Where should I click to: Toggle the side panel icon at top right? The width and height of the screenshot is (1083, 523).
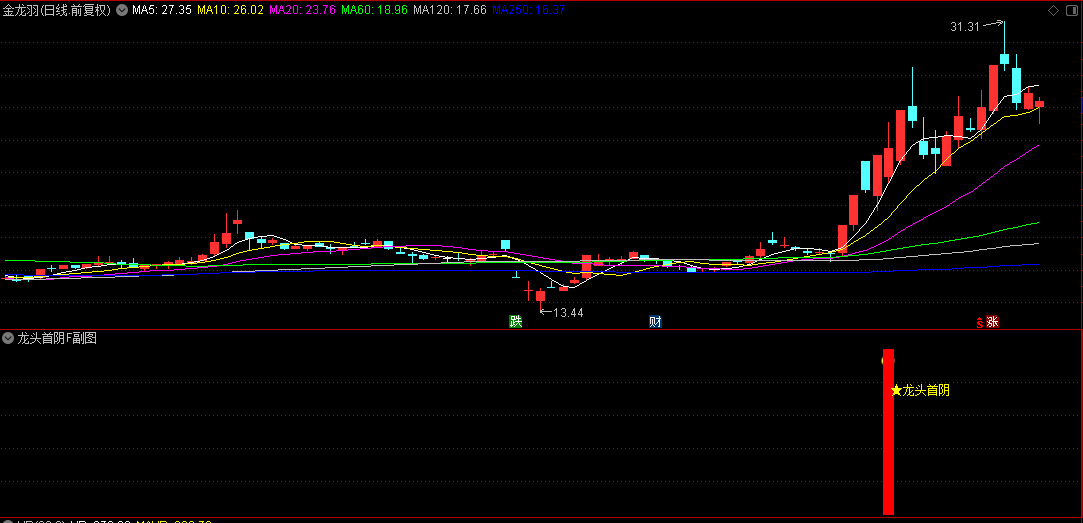[x=1071, y=10]
